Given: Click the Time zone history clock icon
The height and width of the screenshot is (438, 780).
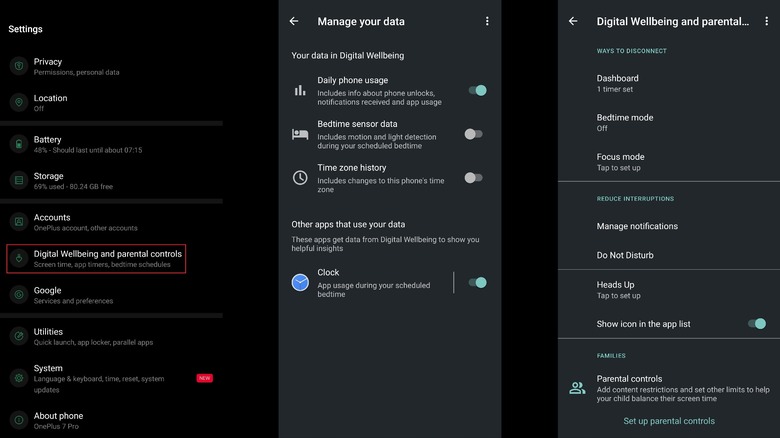Looking at the screenshot, I should tap(300, 178).
